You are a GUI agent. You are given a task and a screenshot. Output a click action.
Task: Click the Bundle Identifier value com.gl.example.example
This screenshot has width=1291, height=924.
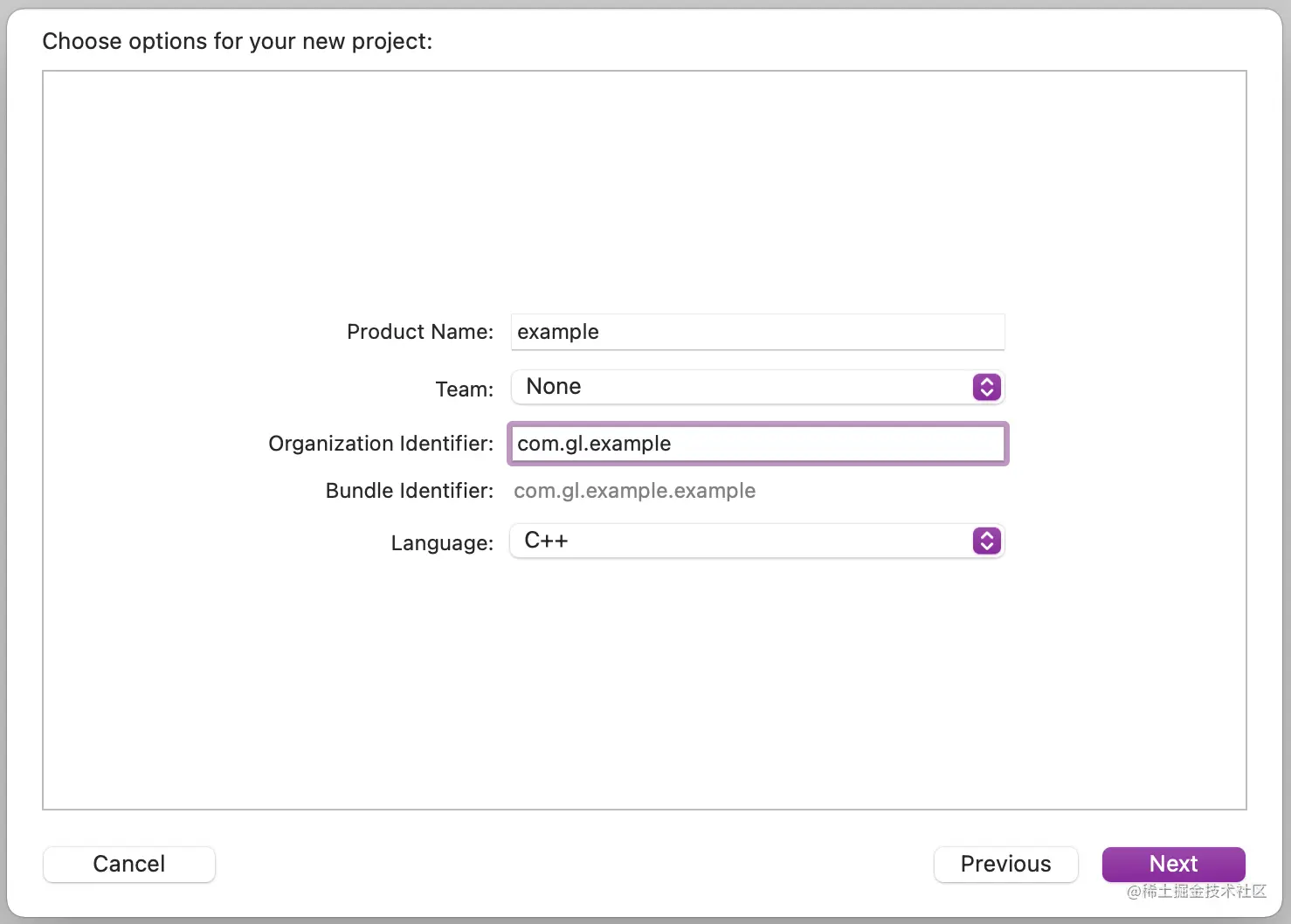634,491
